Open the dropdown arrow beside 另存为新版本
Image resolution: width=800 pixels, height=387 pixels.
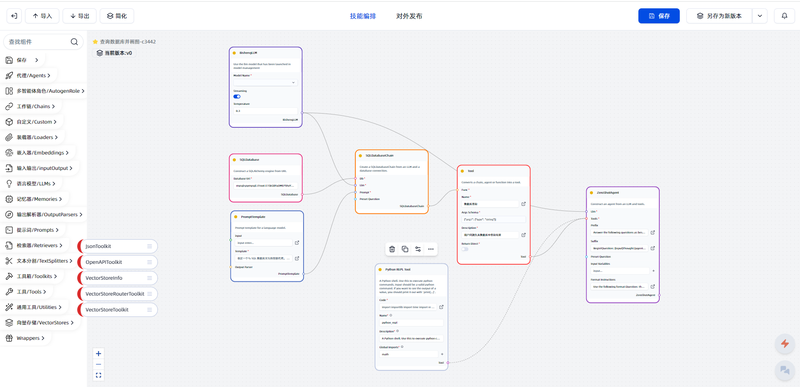click(760, 16)
